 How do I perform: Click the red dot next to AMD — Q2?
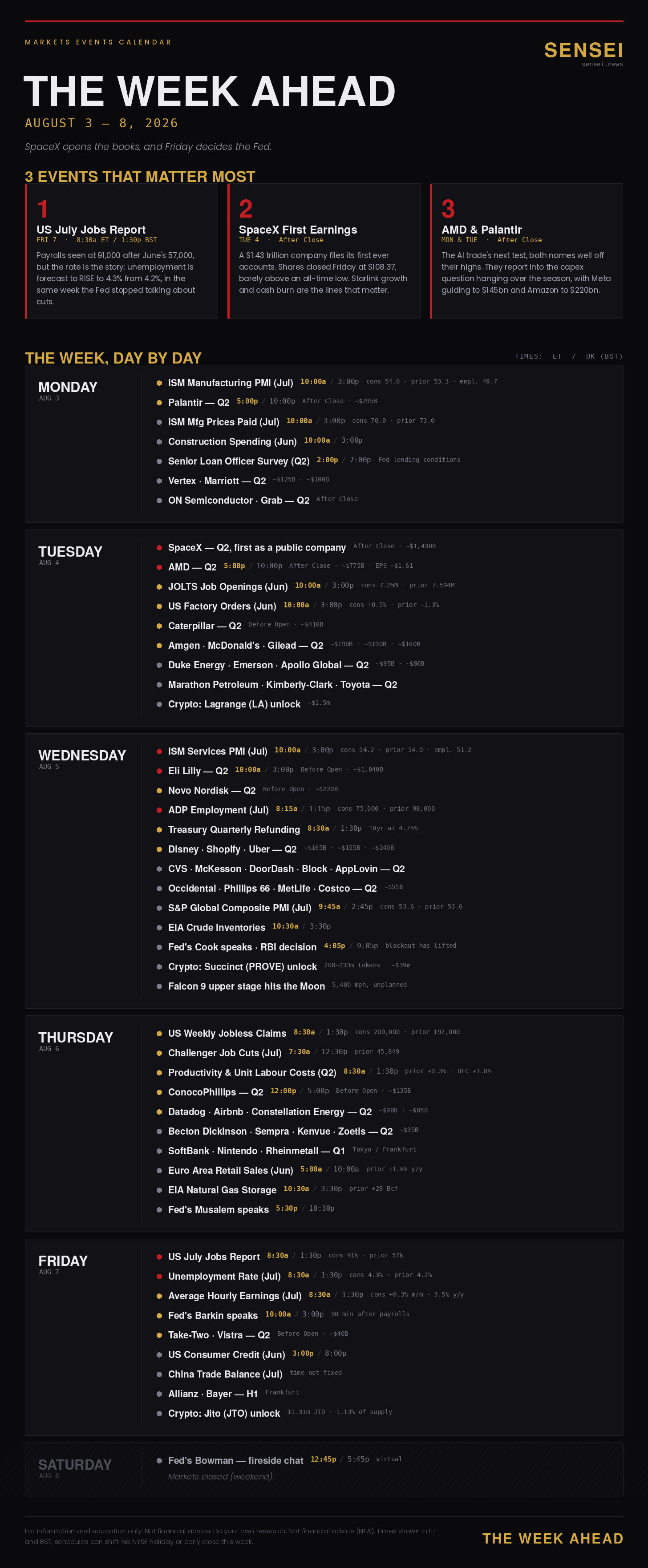click(159, 567)
